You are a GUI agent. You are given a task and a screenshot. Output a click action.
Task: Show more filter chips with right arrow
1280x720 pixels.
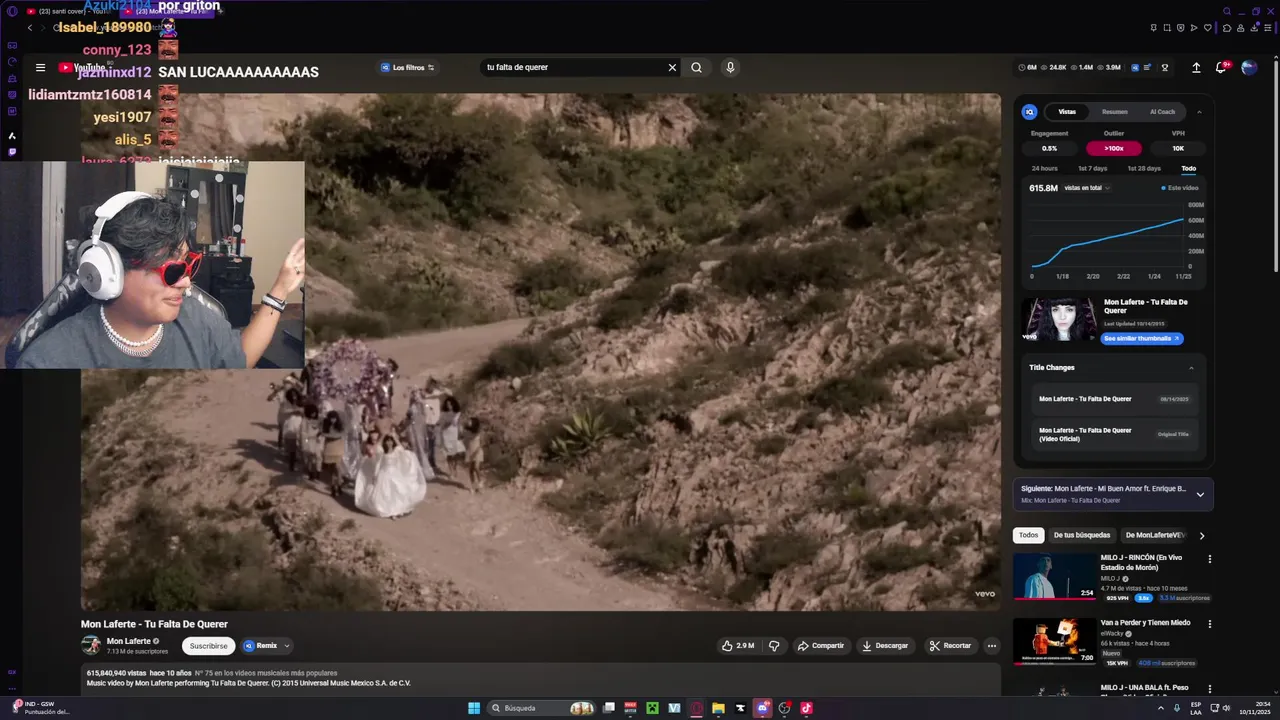(1202, 536)
